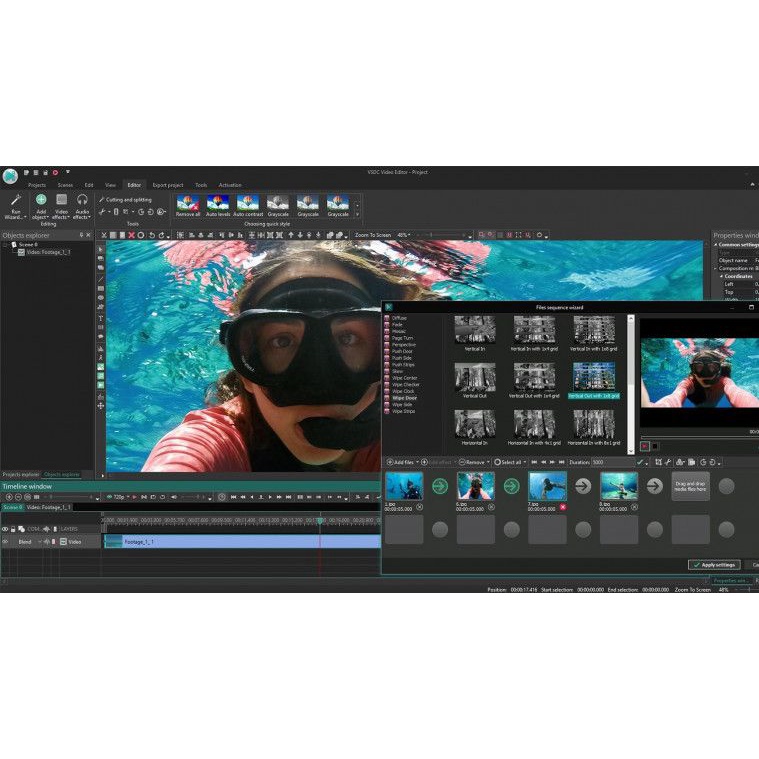Click the Remove all quick style
759x759 pixels.
[x=188, y=204]
